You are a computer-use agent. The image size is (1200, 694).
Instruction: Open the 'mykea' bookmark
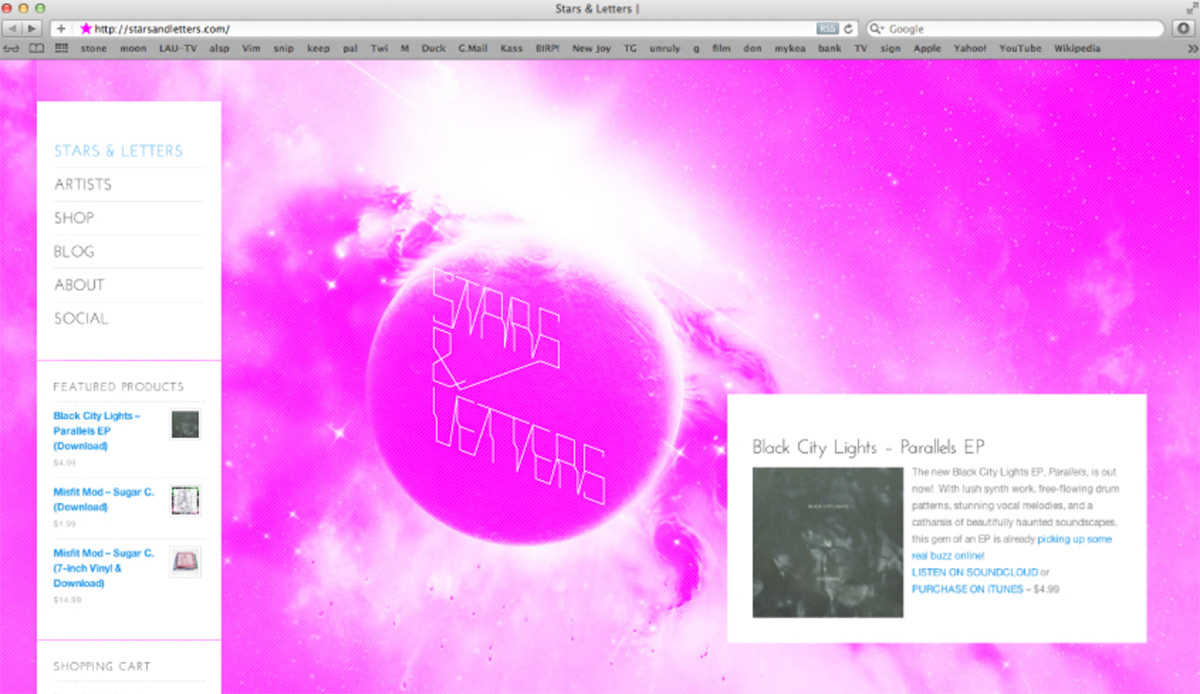coord(789,48)
